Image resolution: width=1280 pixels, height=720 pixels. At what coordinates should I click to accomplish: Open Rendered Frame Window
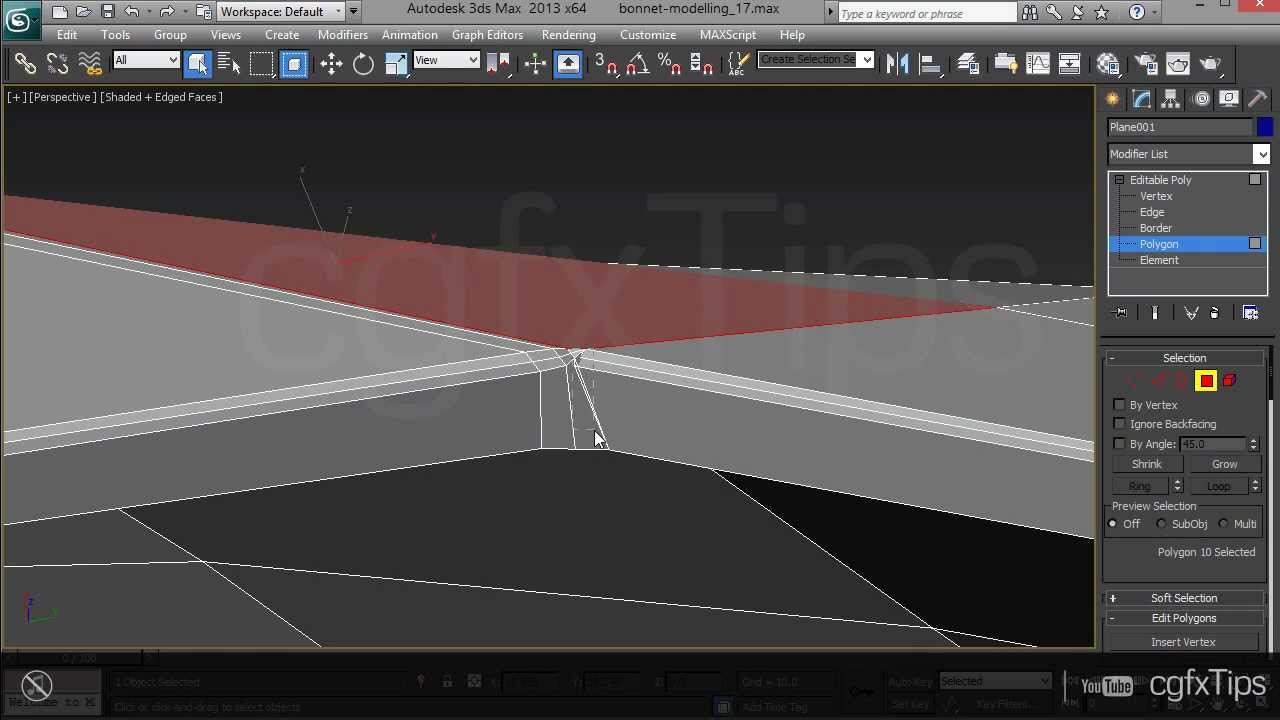click(x=1178, y=64)
